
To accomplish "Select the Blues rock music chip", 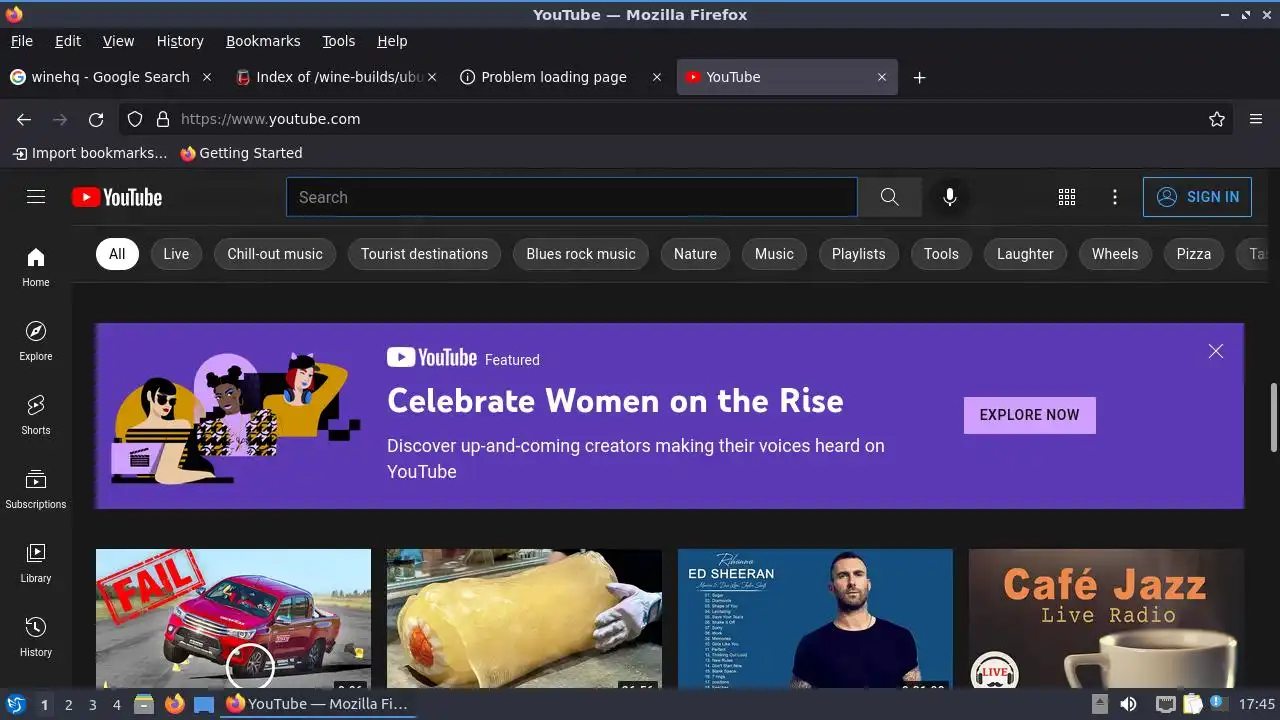I will 581,254.
